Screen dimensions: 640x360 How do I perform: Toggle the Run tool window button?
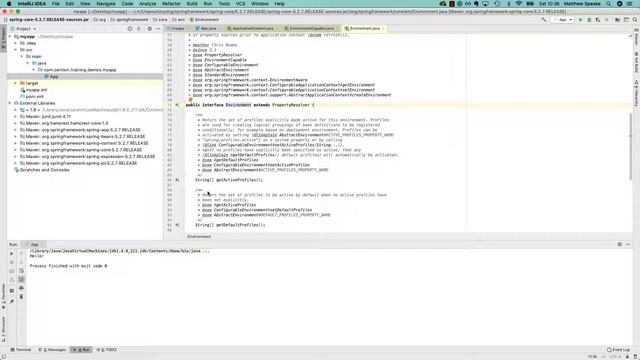coord(81,350)
